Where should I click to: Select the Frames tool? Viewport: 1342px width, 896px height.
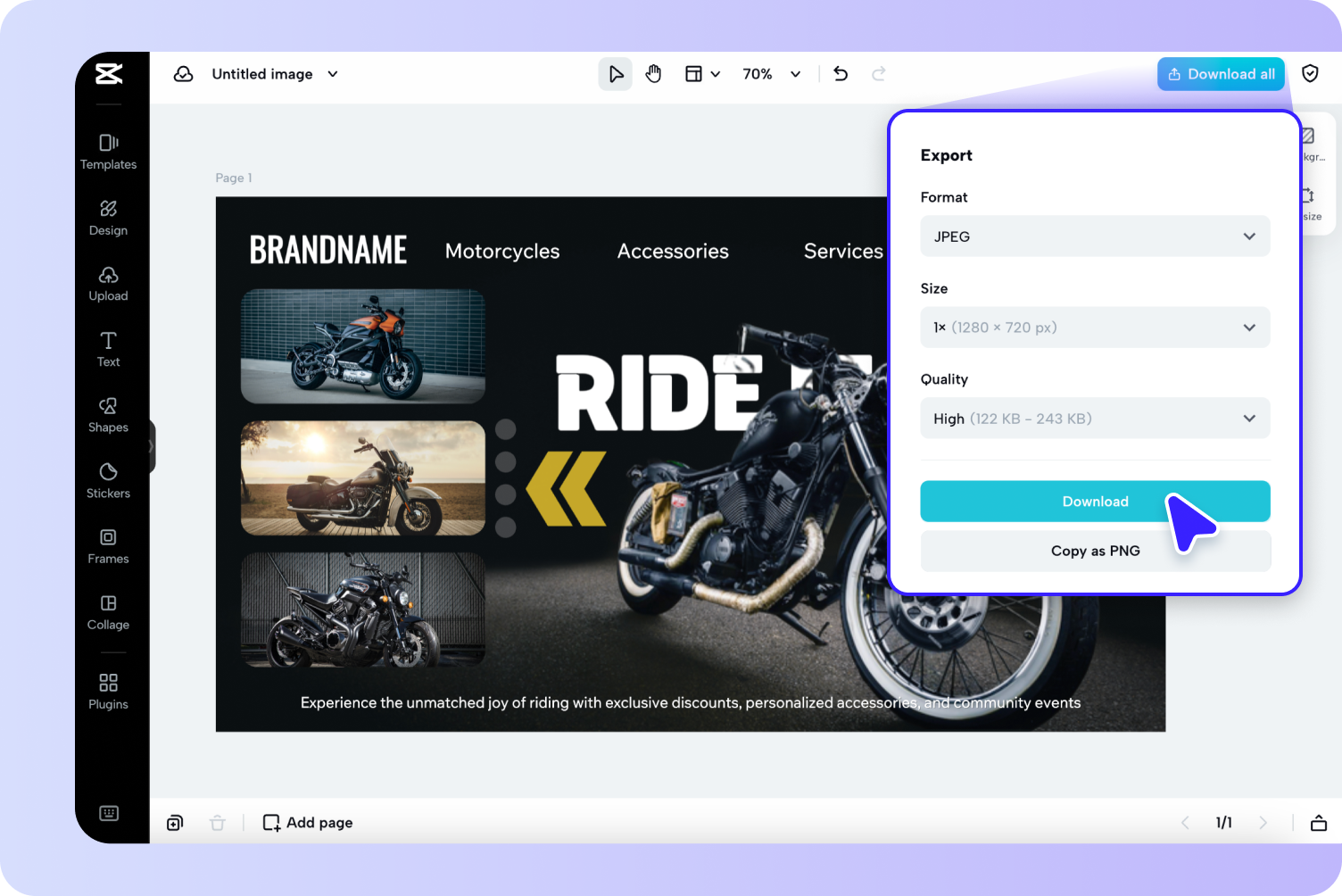click(x=108, y=545)
